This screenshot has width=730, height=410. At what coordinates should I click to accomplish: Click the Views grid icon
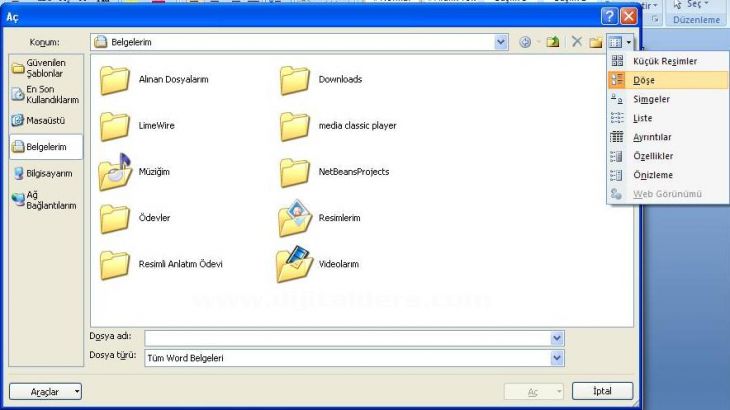click(x=615, y=42)
